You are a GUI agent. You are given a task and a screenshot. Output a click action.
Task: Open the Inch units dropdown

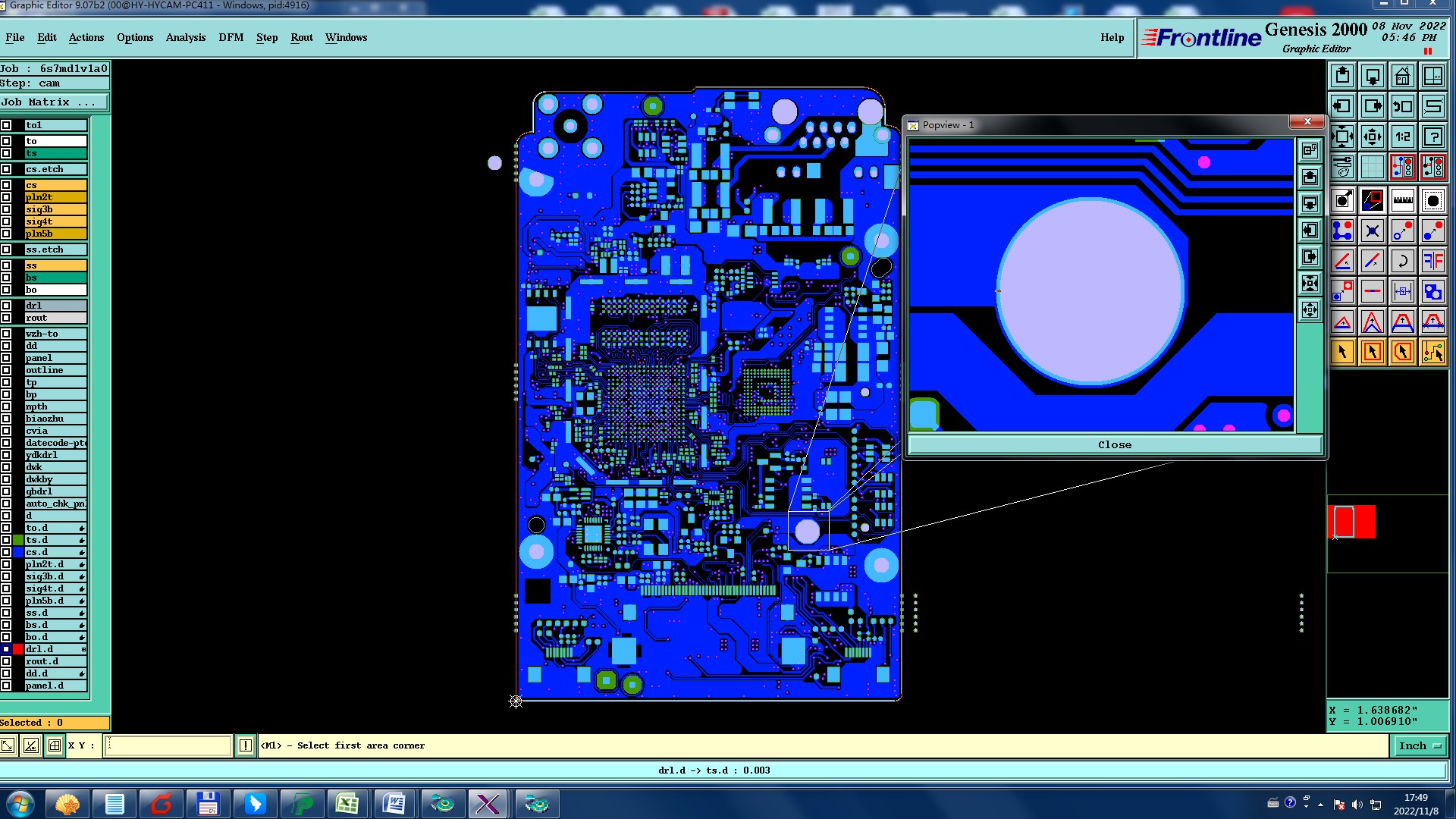pyautogui.click(x=1420, y=745)
